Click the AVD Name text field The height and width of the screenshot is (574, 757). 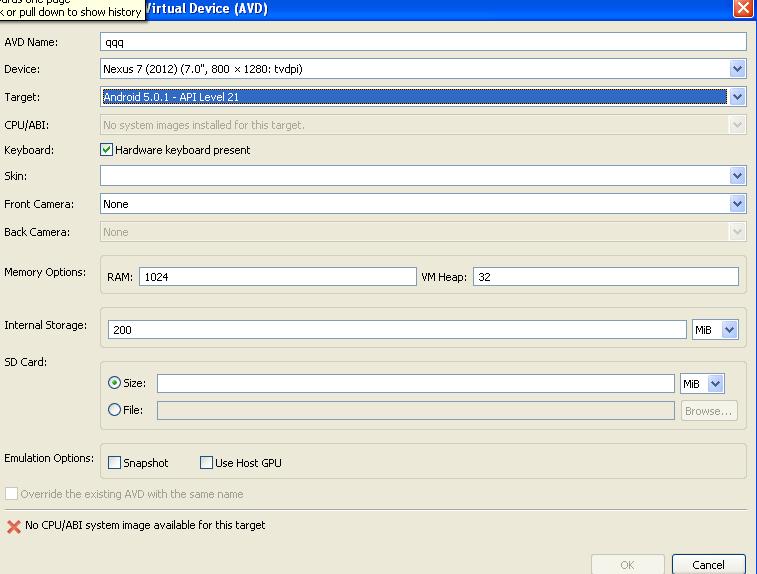[x=423, y=42]
